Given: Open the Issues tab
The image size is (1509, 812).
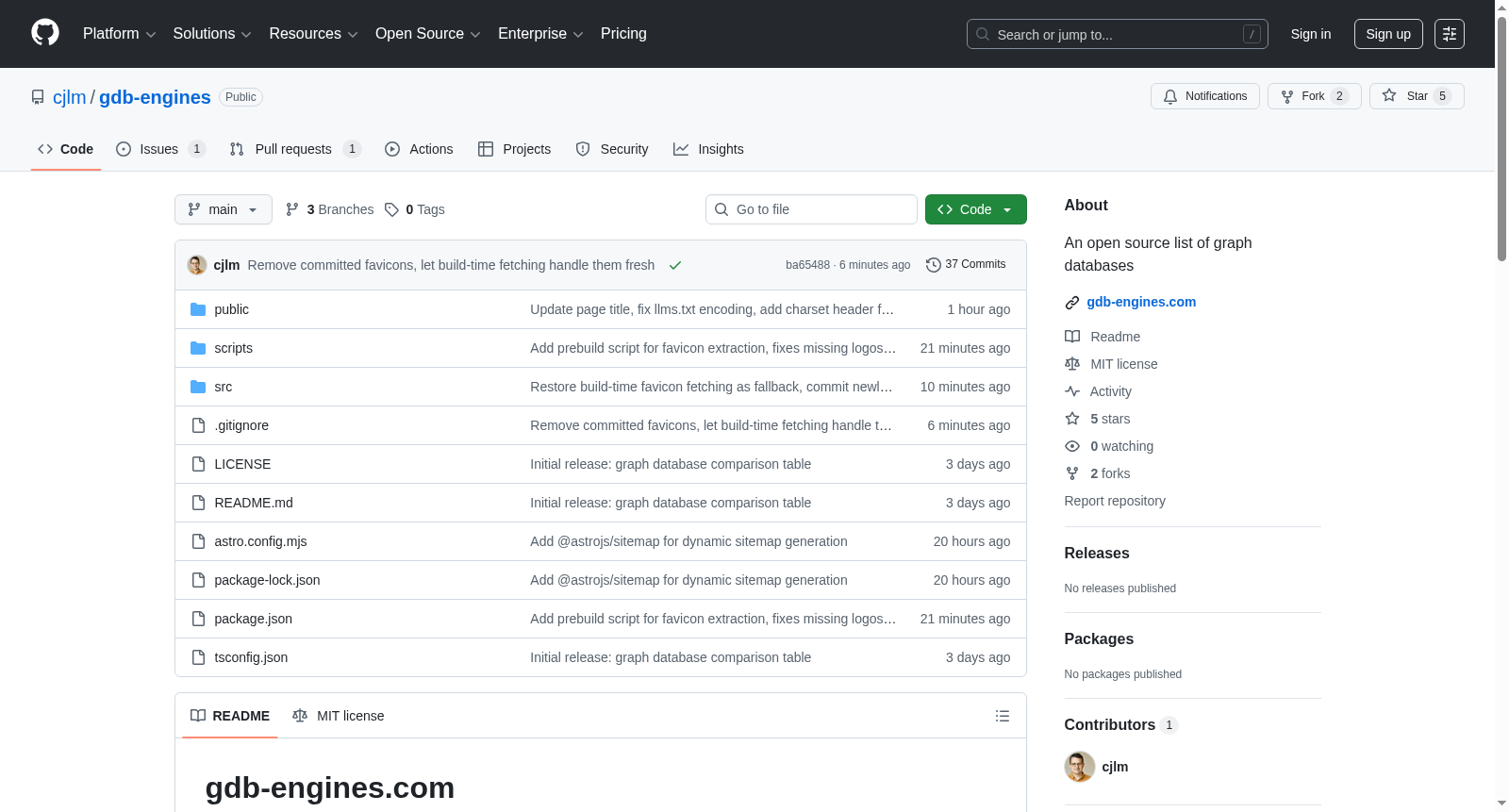Looking at the screenshot, I should (159, 149).
